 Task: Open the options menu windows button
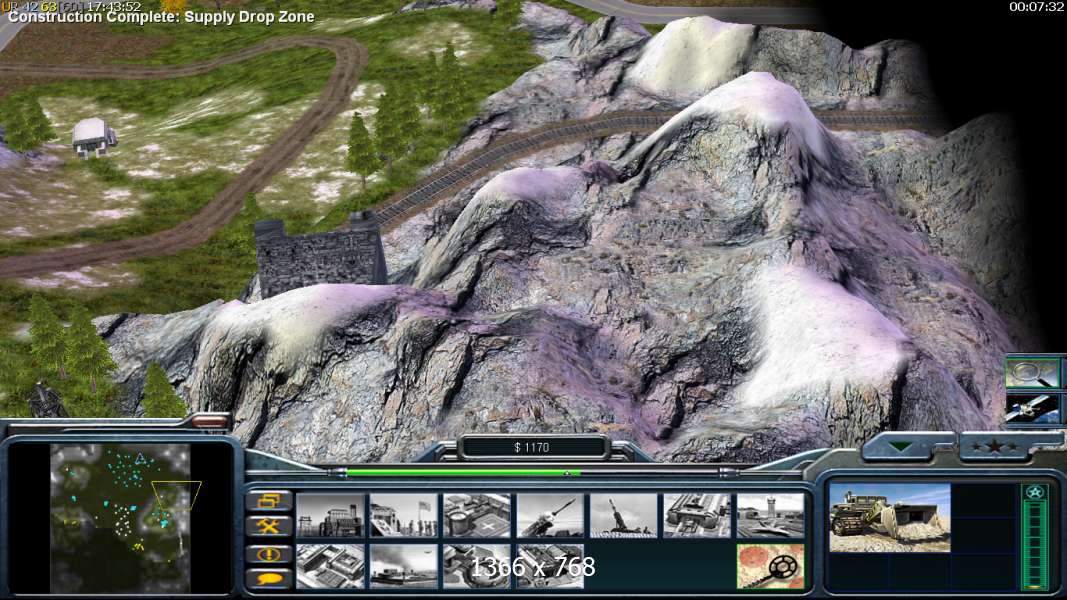coord(270,500)
